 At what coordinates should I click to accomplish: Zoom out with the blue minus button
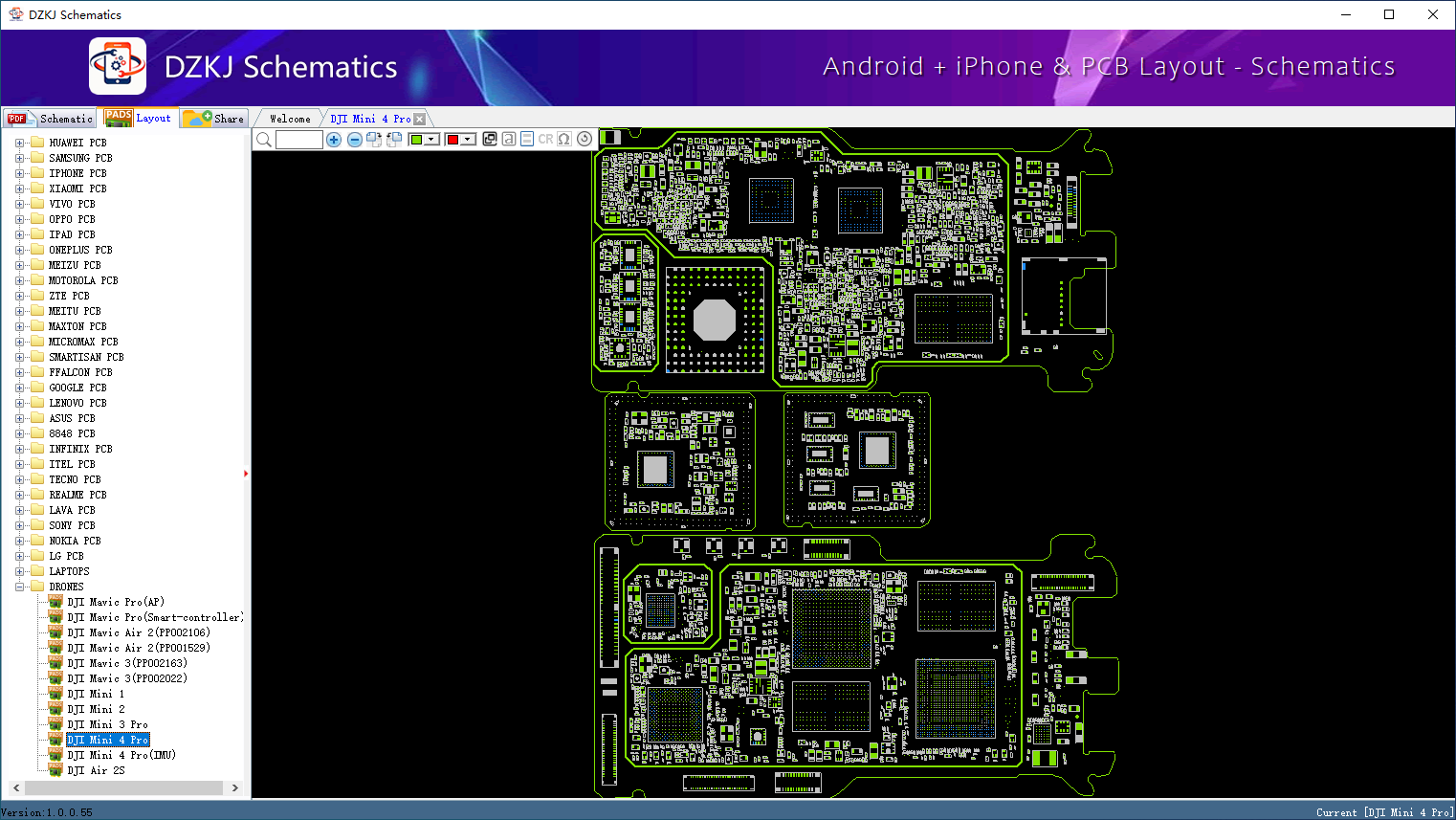click(x=354, y=140)
